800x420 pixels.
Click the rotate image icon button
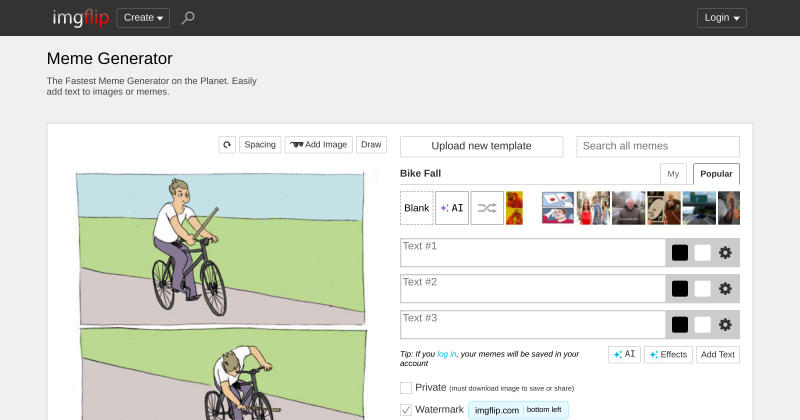point(227,145)
